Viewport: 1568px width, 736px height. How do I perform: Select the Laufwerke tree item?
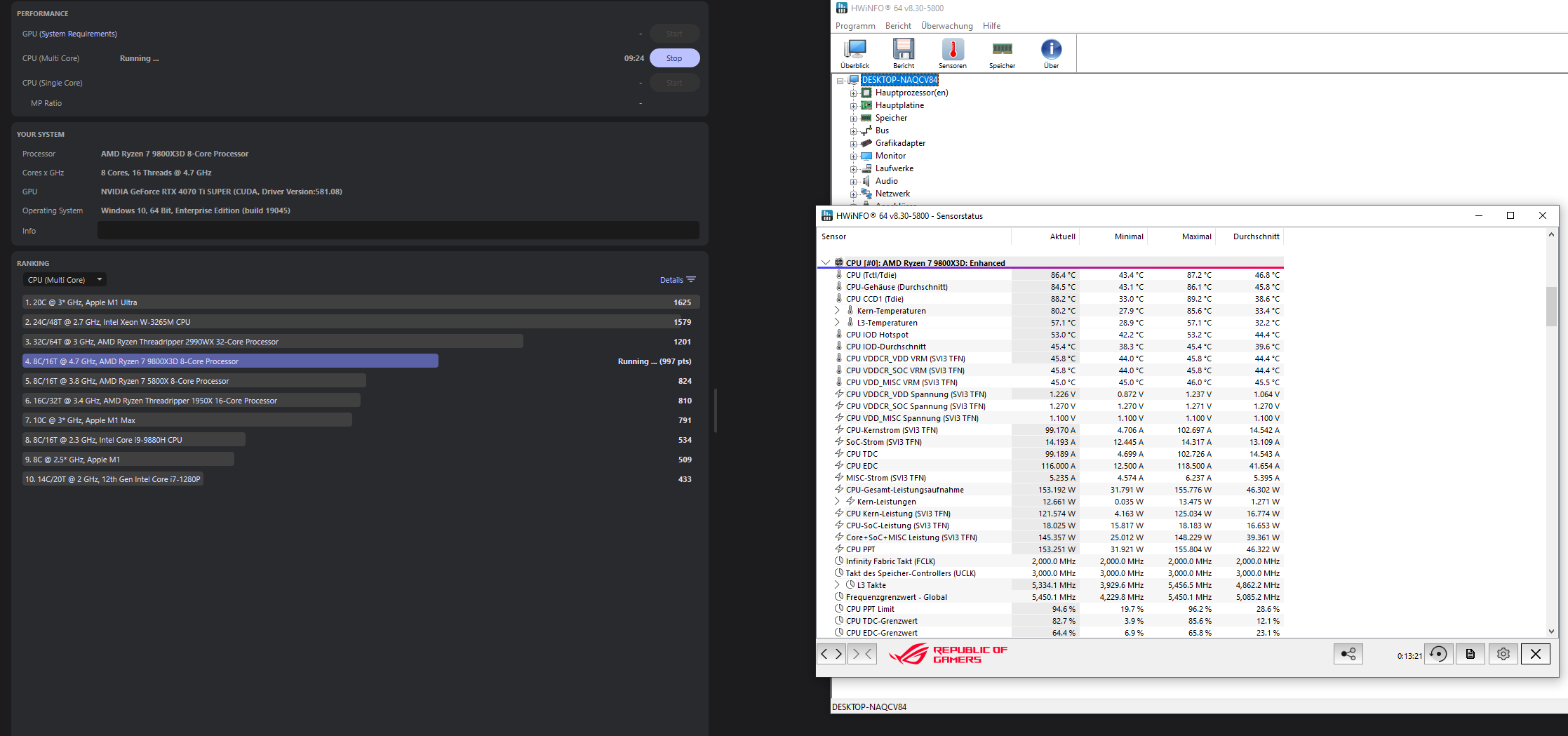[894, 168]
